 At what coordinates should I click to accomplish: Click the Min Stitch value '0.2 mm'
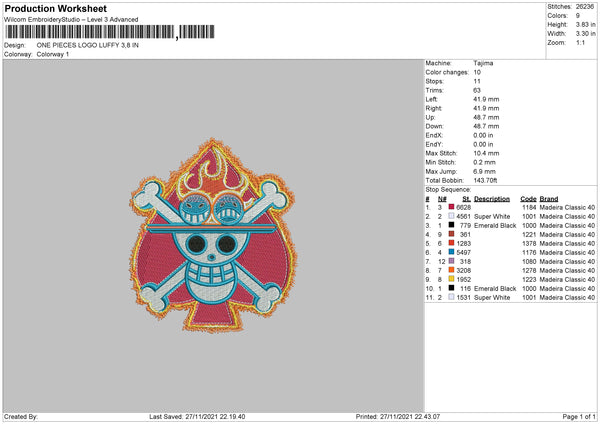[484, 162]
